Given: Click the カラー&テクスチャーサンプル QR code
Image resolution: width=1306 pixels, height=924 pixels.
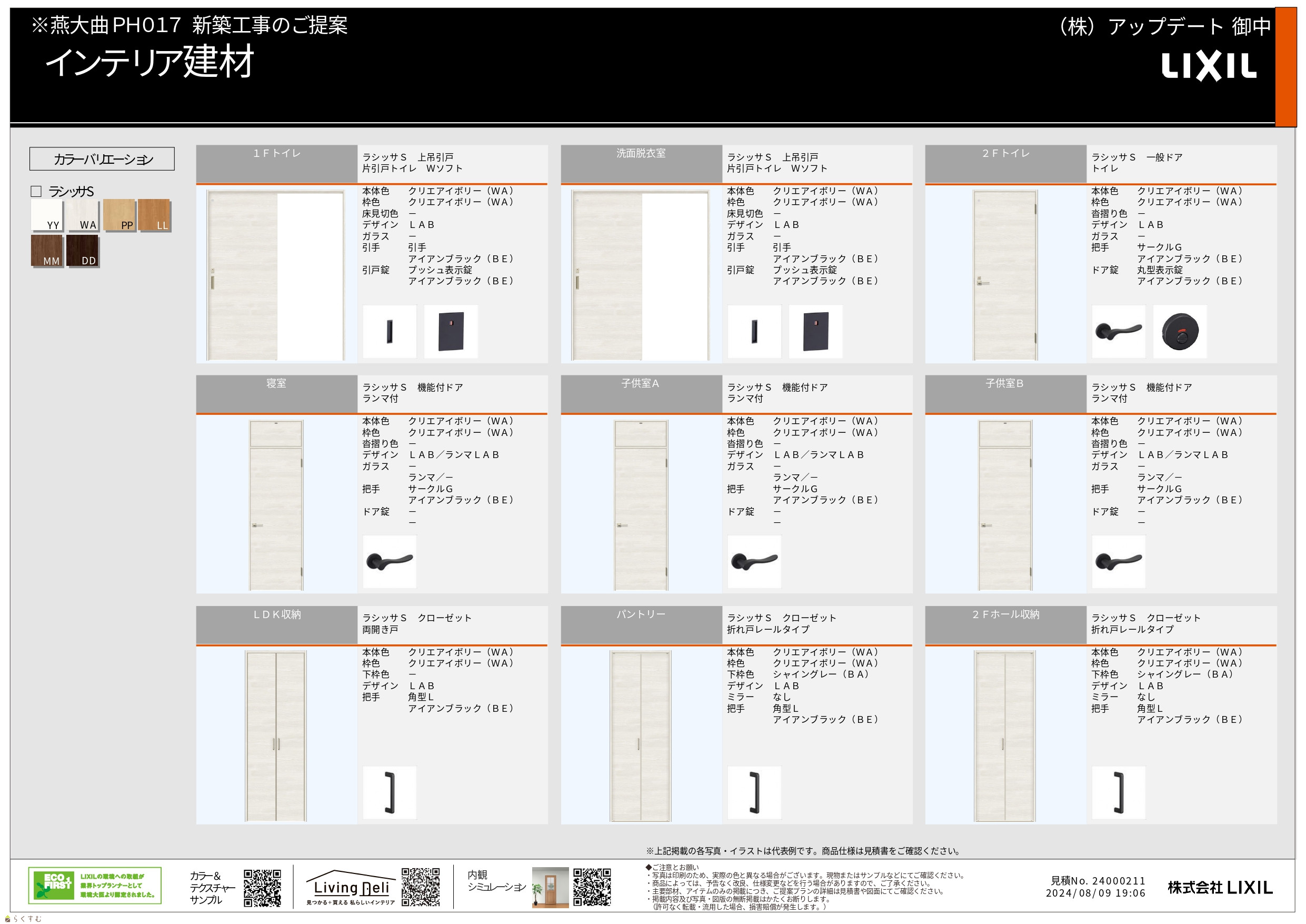Looking at the screenshot, I should pos(262,888).
